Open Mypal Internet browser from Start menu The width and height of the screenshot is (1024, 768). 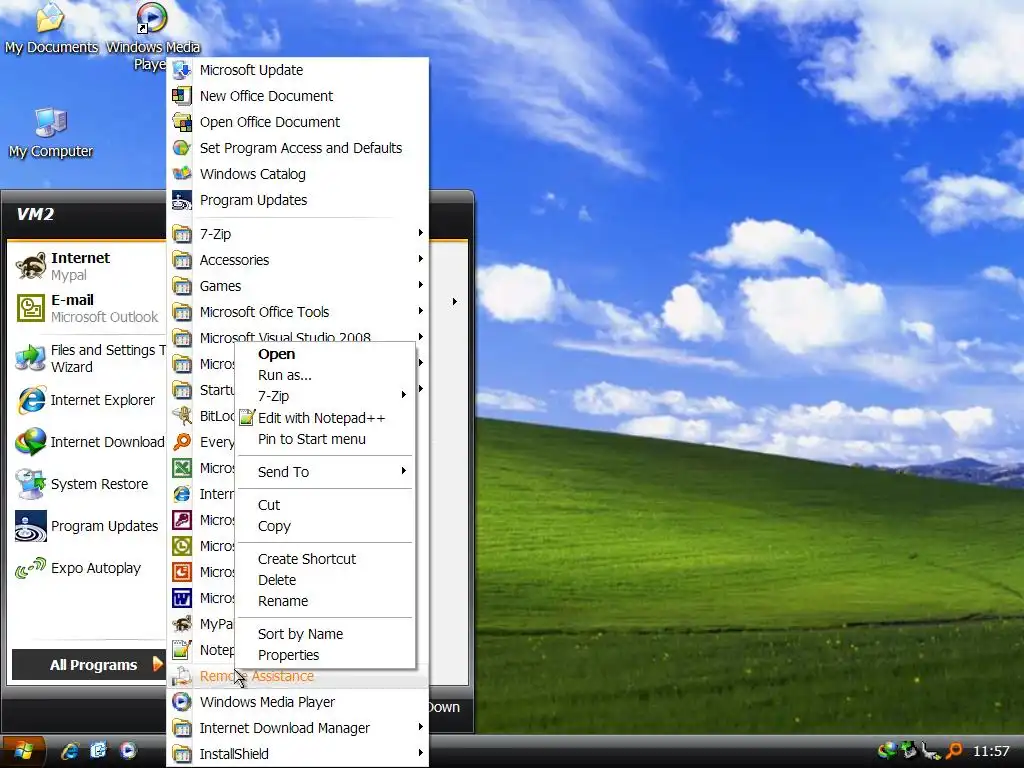point(88,266)
